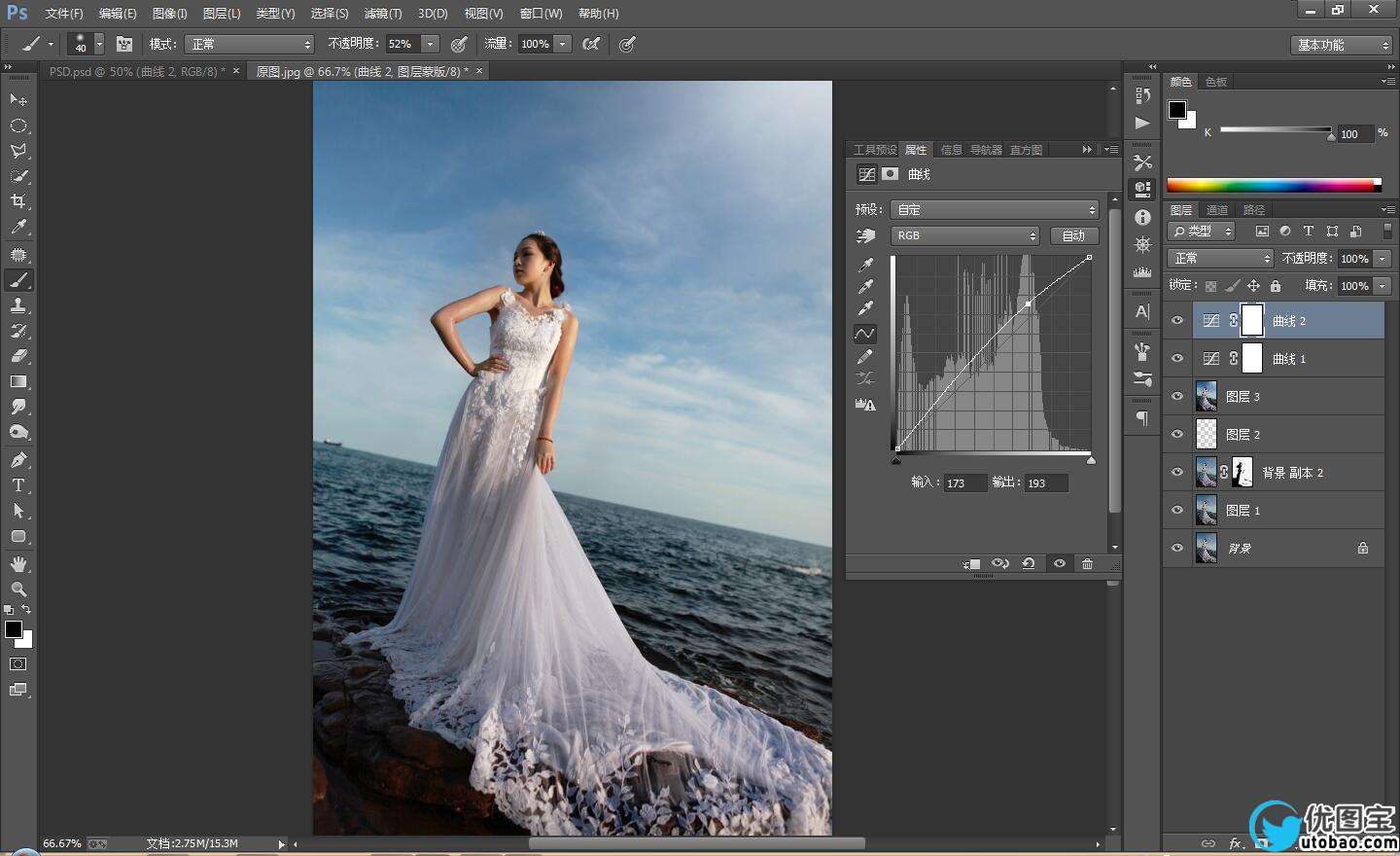Hide the 背景 副本 2 layer
Viewport: 1400px width, 856px height.
click(1177, 472)
